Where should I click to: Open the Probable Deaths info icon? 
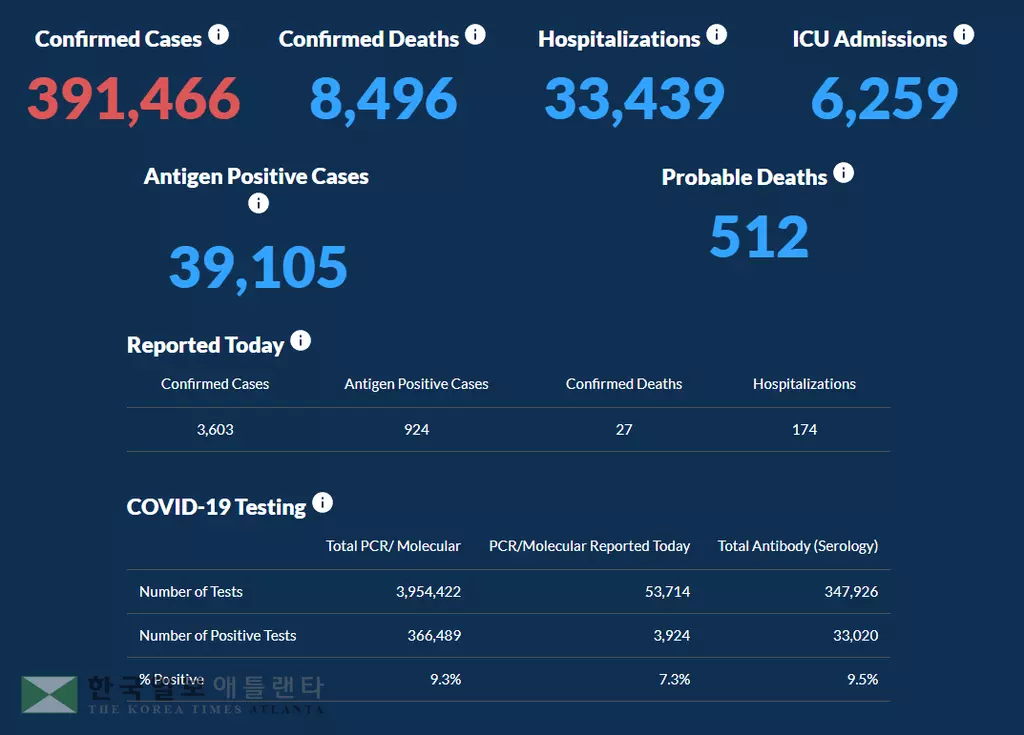(x=844, y=172)
